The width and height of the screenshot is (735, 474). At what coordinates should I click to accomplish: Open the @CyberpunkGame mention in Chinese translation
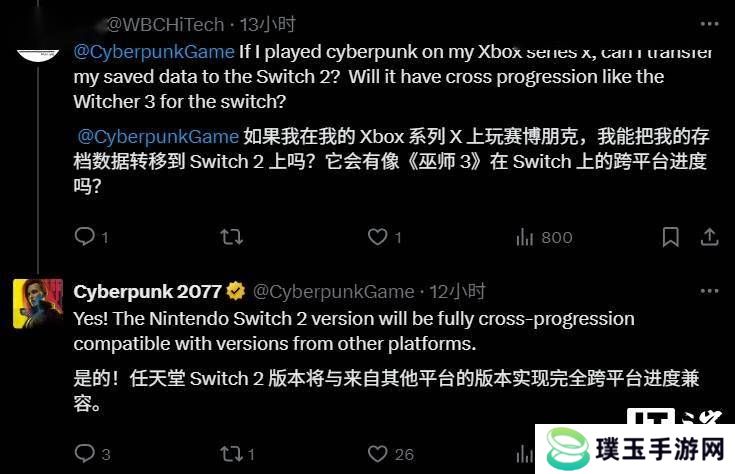pyautogui.click(x=158, y=137)
